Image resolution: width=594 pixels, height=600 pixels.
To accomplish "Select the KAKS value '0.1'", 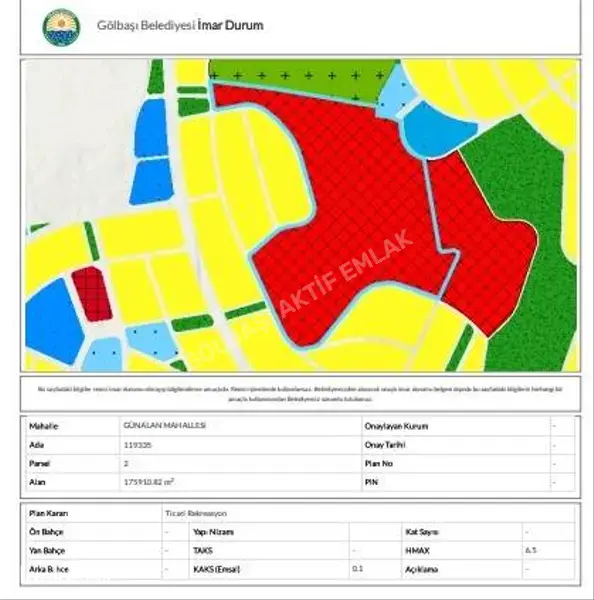I will click(x=357, y=569).
